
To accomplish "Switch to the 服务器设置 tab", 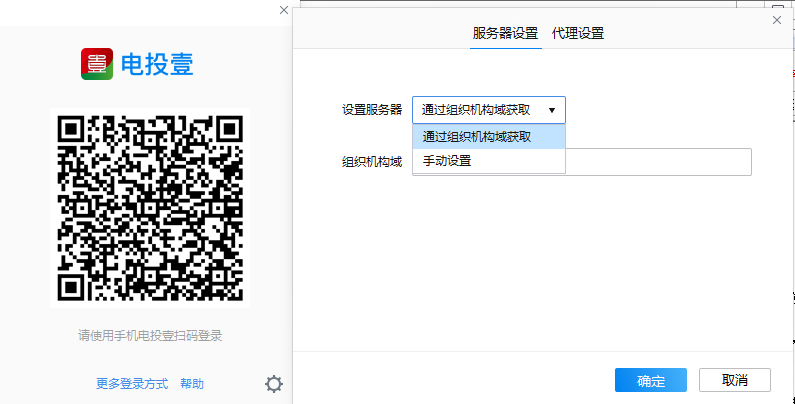I will pos(505,33).
